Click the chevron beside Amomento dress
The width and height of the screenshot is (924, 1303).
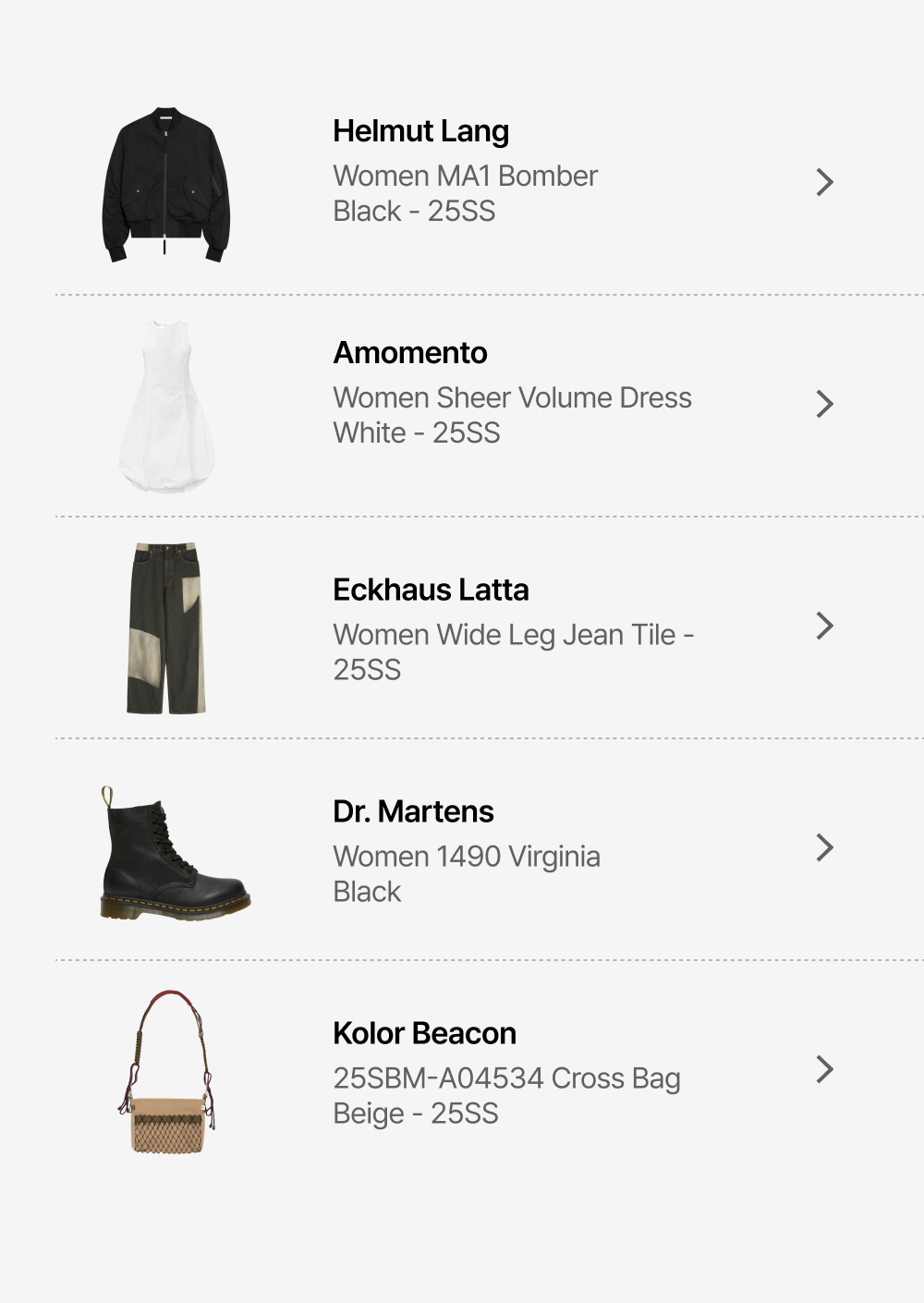point(824,404)
